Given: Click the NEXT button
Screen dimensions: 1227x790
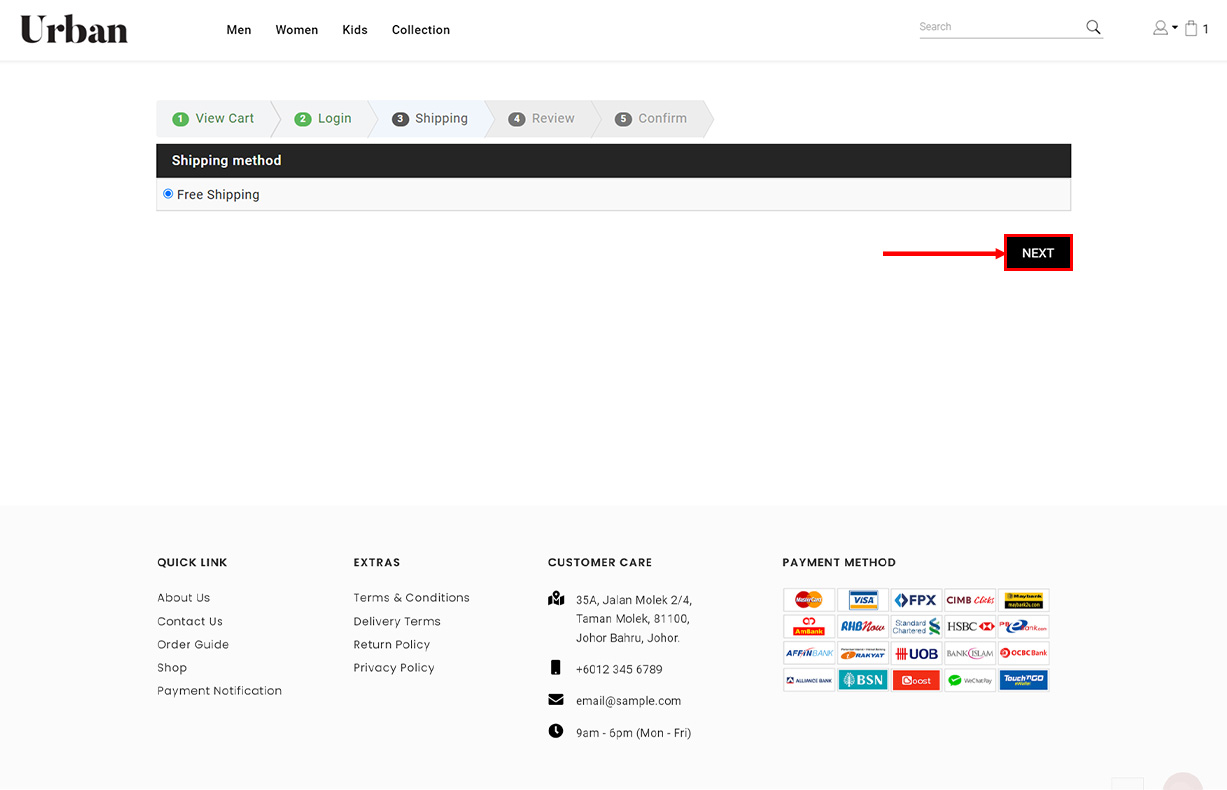Looking at the screenshot, I should (1038, 253).
